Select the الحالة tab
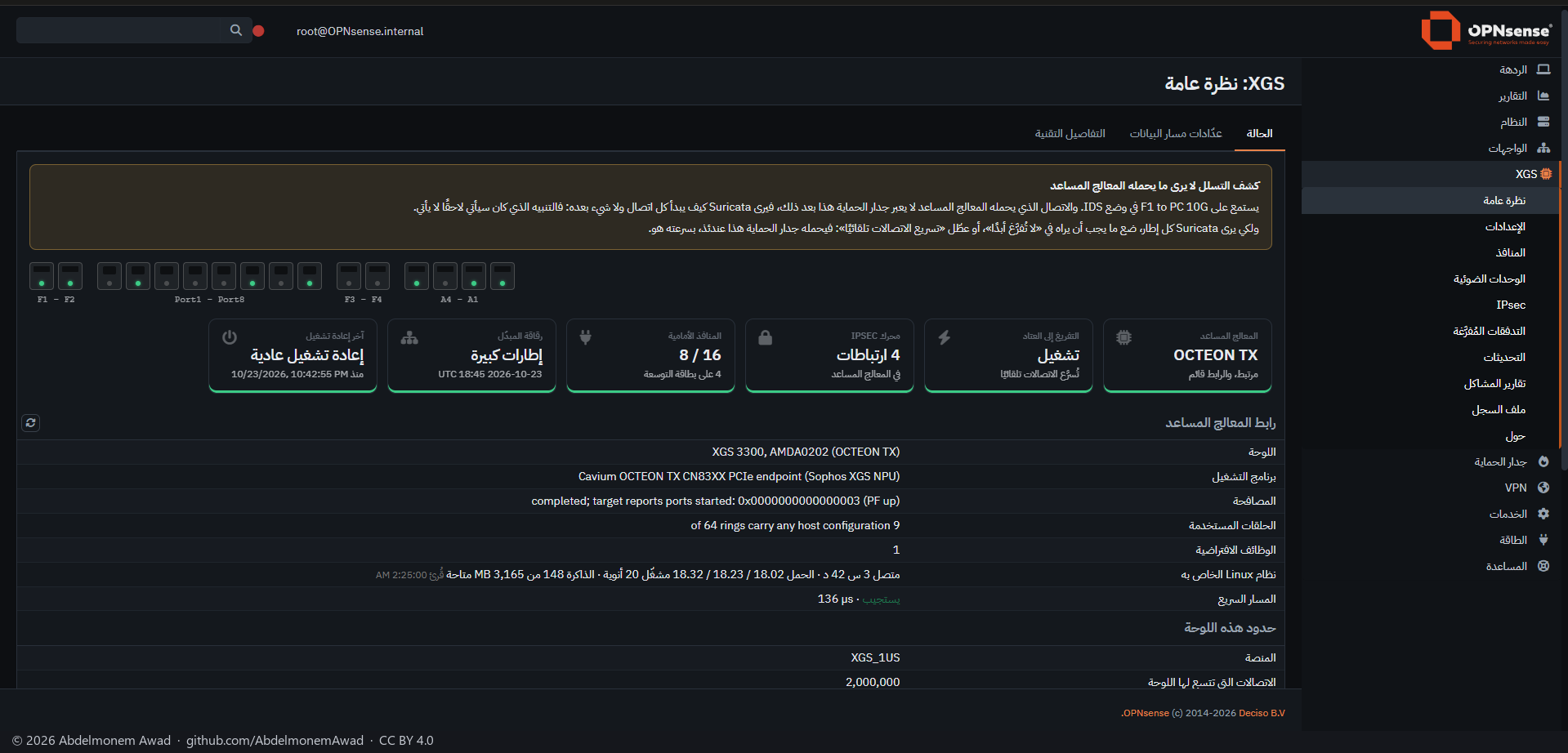This screenshot has height=753, width=1568. (x=1259, y=133)
